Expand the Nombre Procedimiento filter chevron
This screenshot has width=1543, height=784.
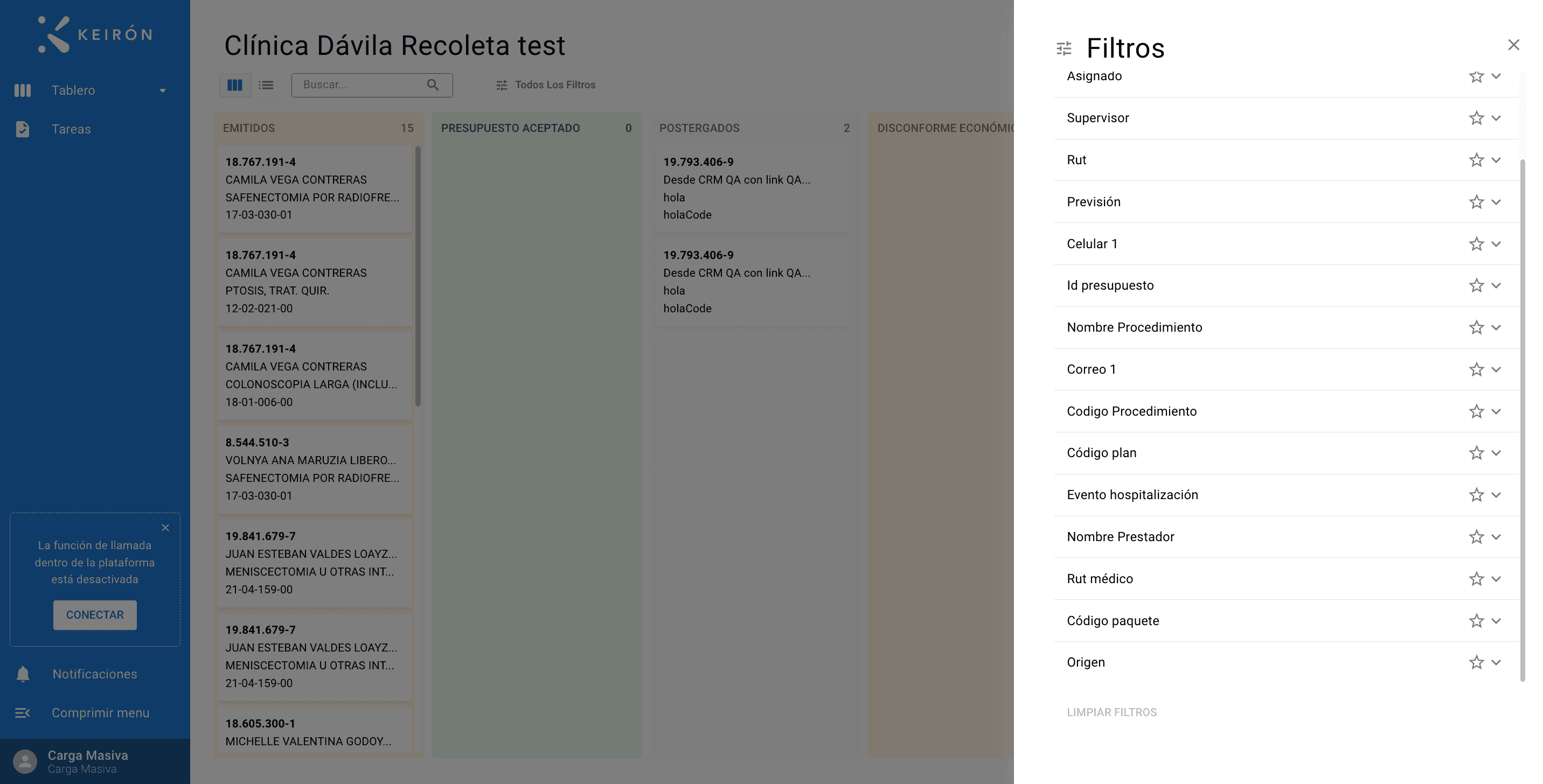1496,327
